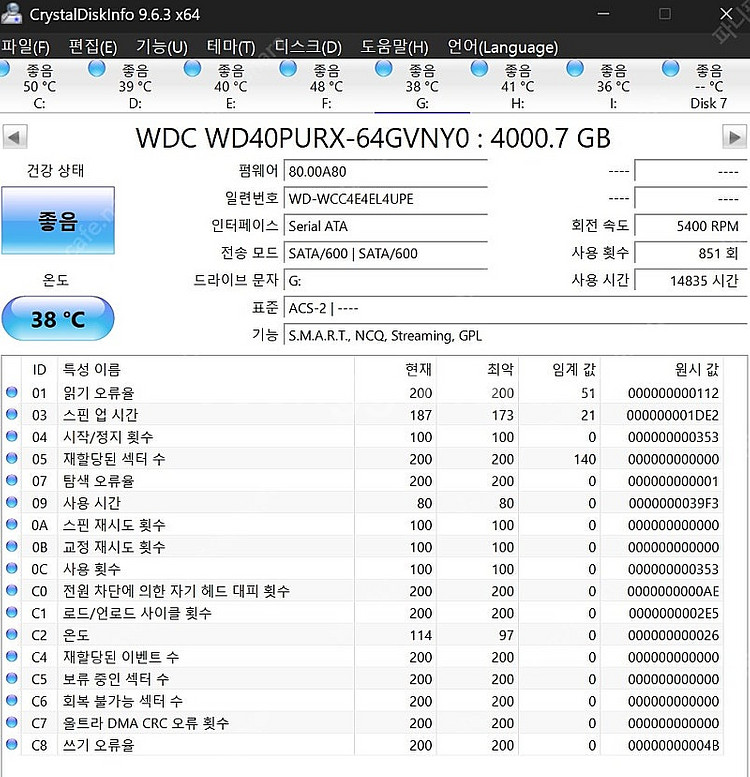This screenshot has height=777, width=750.
Task: Click the 좋음 health status button
Action: click(x=58, y=221)
